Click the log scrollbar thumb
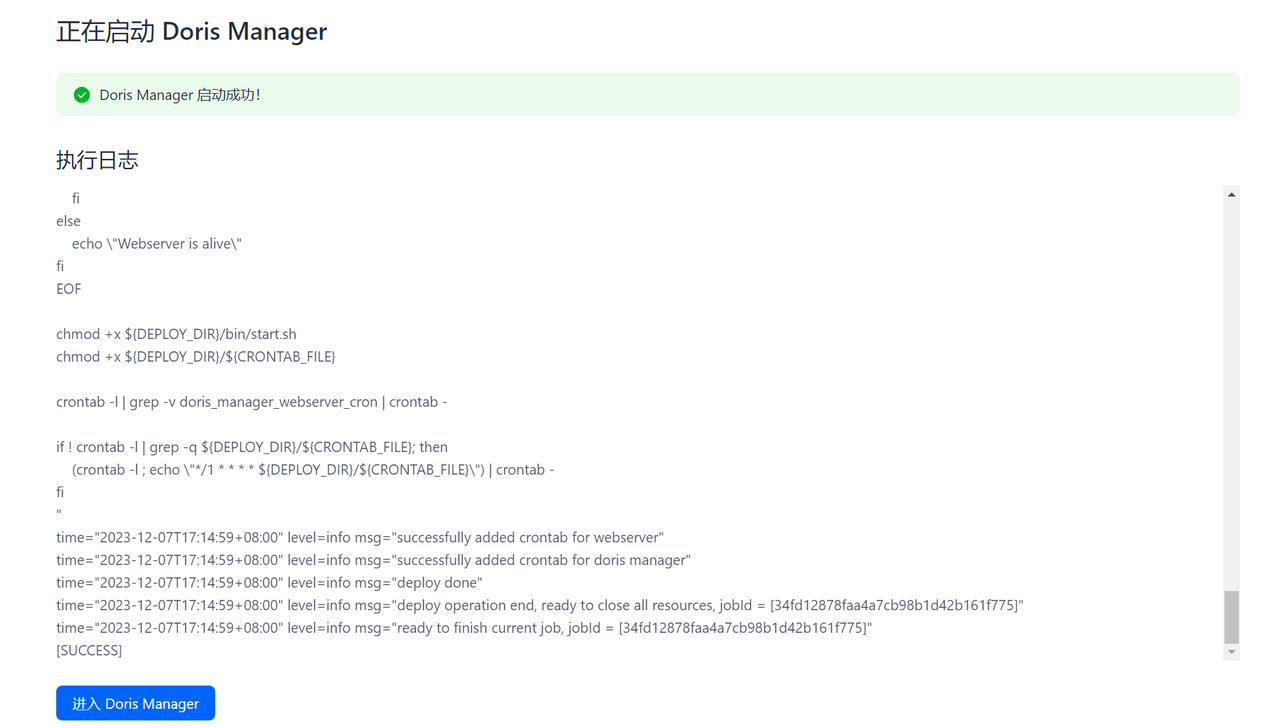Screen dimensions: 1280x728 pyautogui.click(x=1232, y=617)
